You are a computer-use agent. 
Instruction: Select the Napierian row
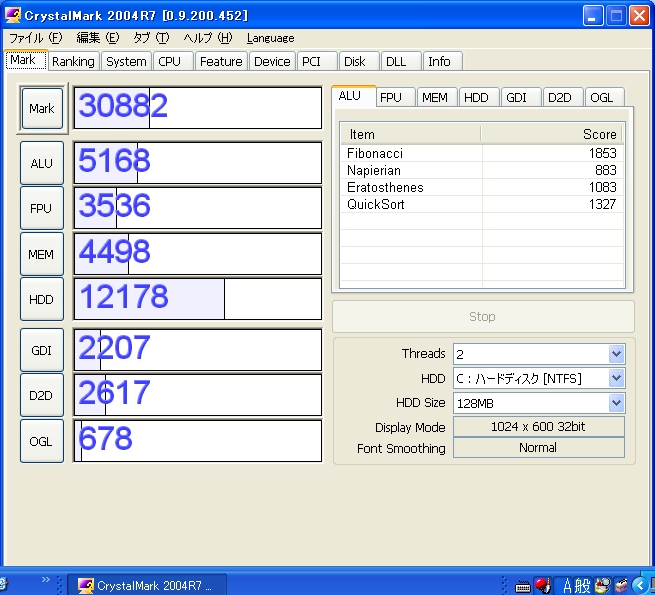[482, 170]
